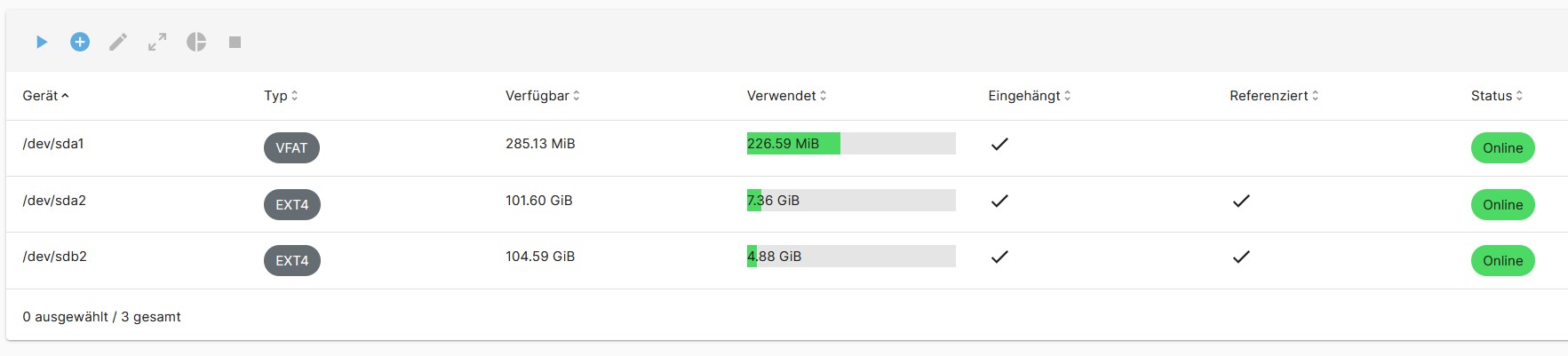The image size is (1568, 356).
Task: Sort table by Typ column header
Action: tap(281, 96)
